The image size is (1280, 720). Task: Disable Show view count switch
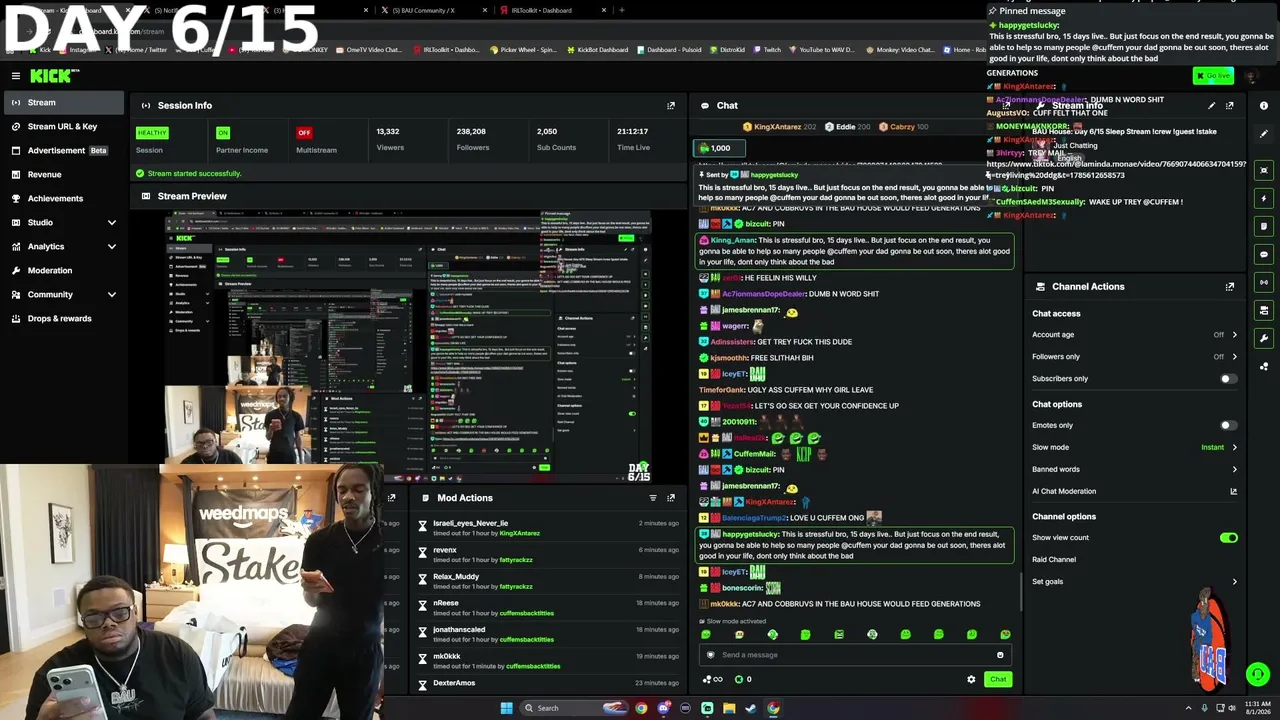pyautogui.click(x=1228, y=538)
